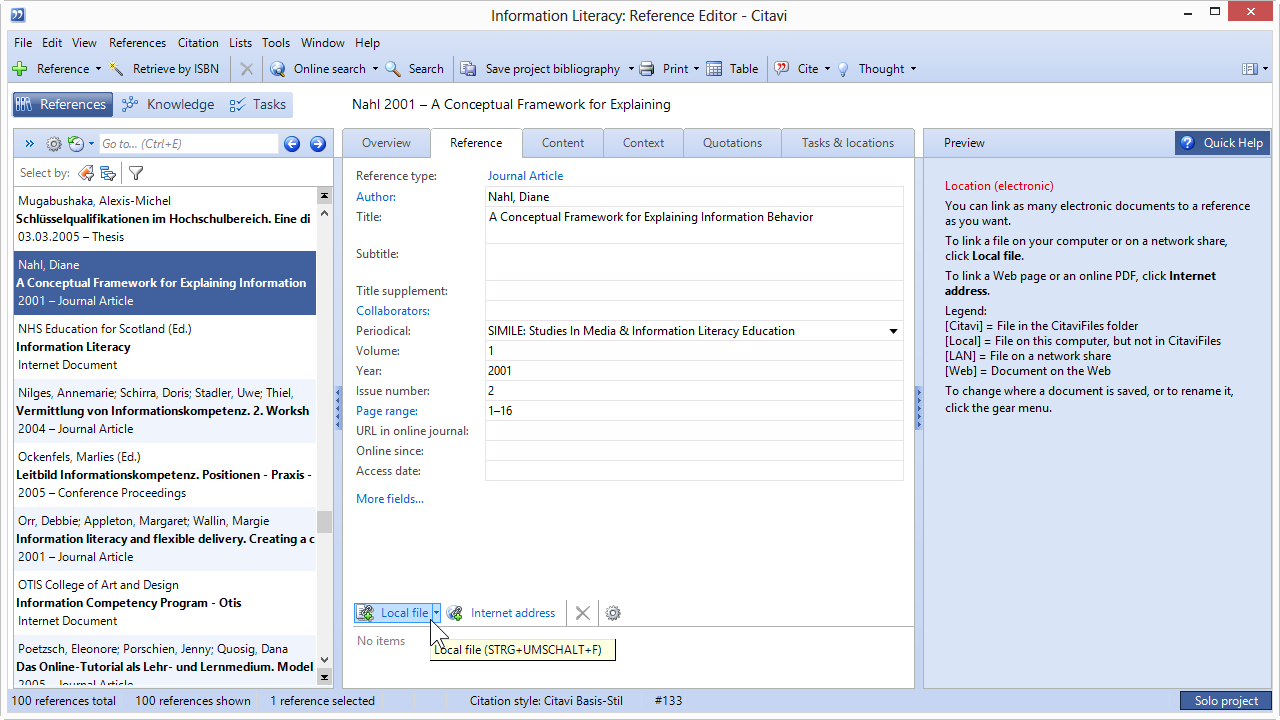Select the Mugabushaka, Alexis-Michel reference

coord(165,219)
